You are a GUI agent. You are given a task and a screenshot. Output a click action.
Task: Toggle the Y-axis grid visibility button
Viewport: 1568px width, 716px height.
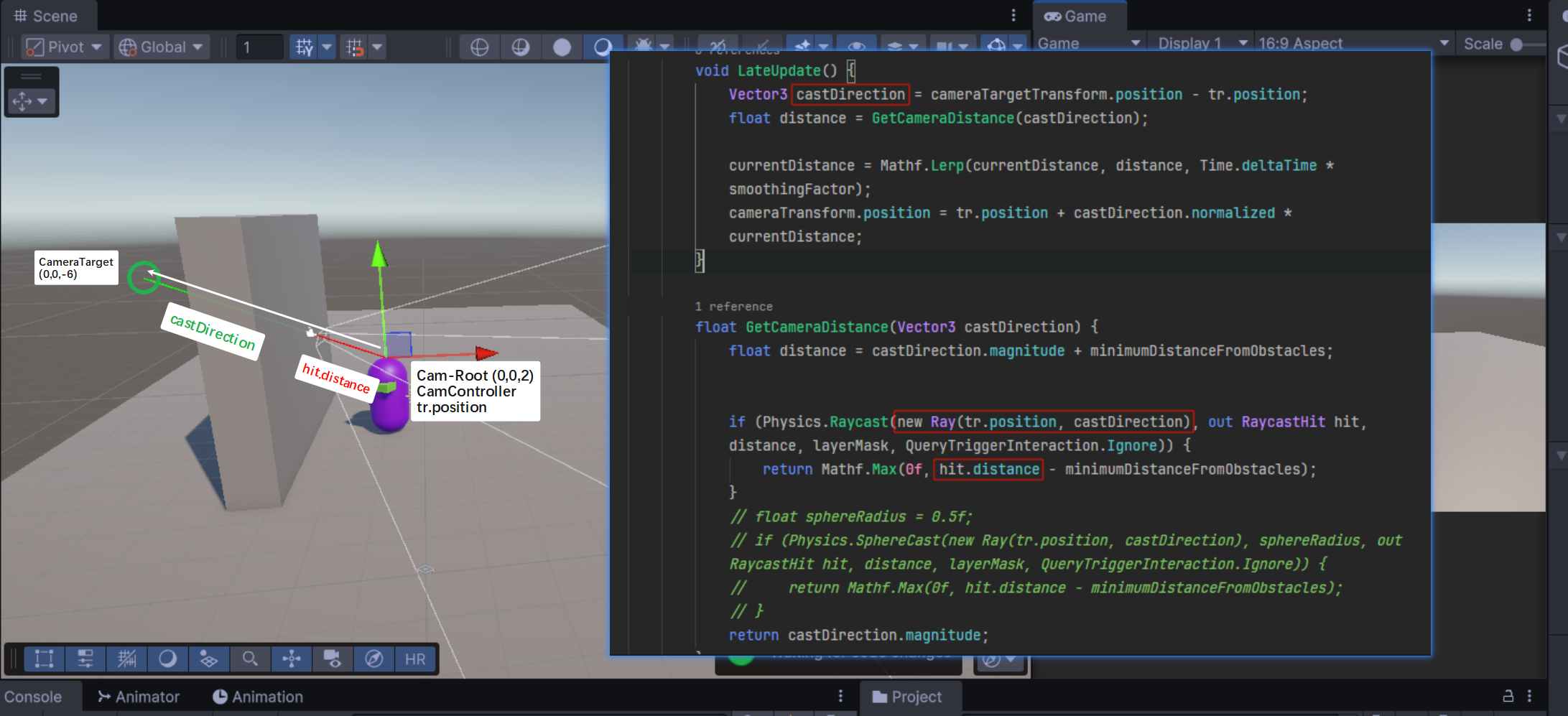click(x=304, y=47)
